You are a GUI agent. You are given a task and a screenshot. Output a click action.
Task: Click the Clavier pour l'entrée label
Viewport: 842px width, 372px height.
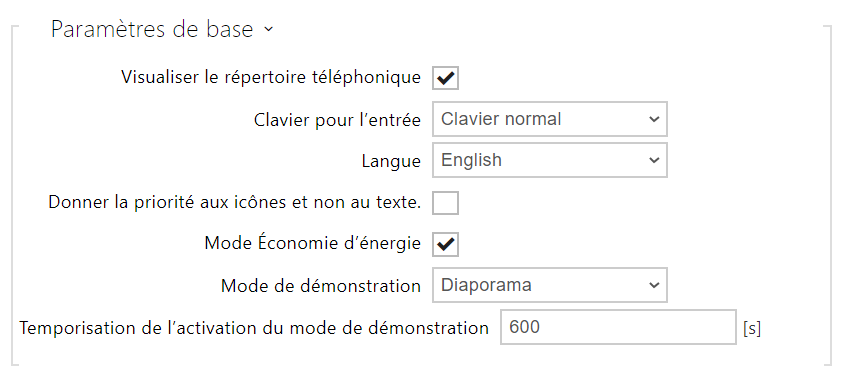pos(337,120)
